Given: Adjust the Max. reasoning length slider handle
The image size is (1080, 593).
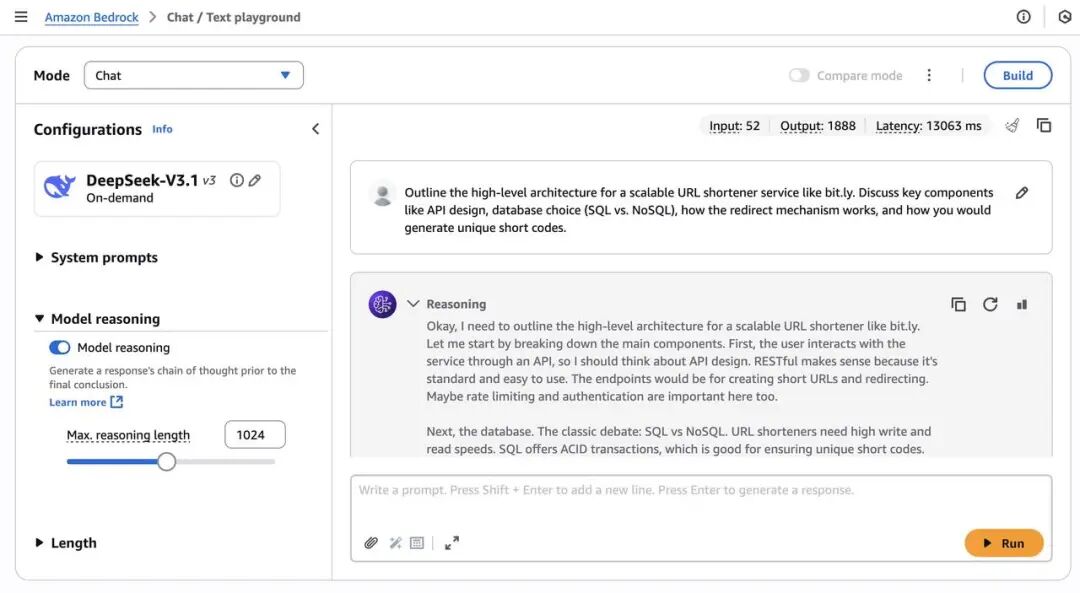Looking at the screenshot, I should pos(166,461).
